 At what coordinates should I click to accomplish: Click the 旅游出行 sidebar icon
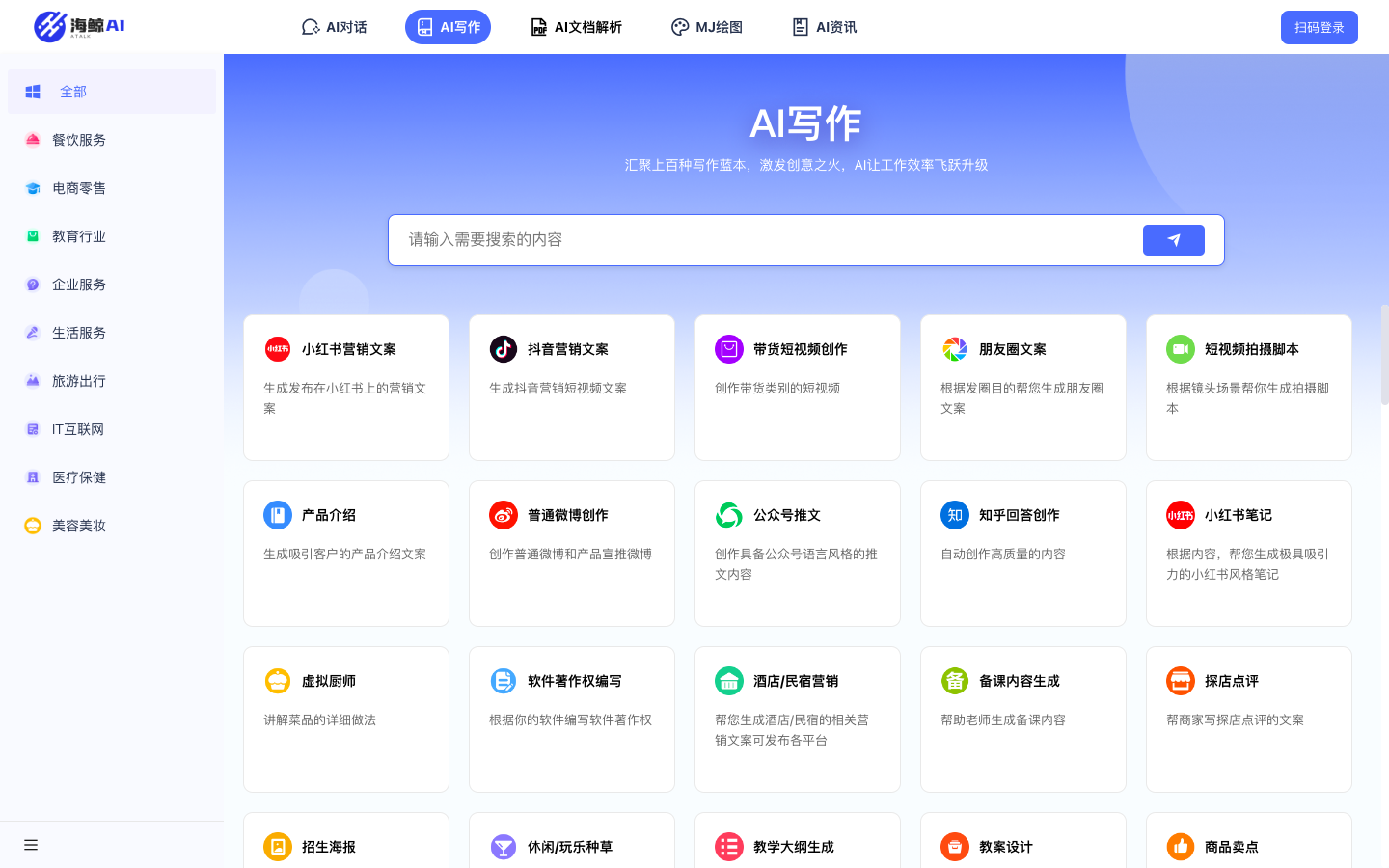(x=33, y=381)
